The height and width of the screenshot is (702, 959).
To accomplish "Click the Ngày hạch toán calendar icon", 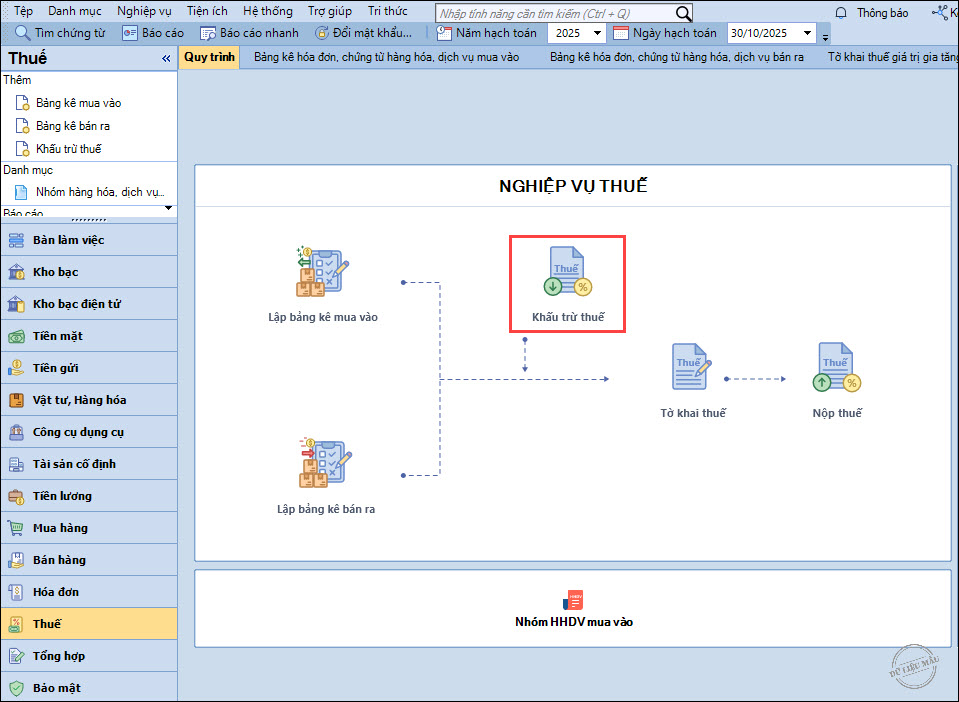I will click(x=621, y=33).
